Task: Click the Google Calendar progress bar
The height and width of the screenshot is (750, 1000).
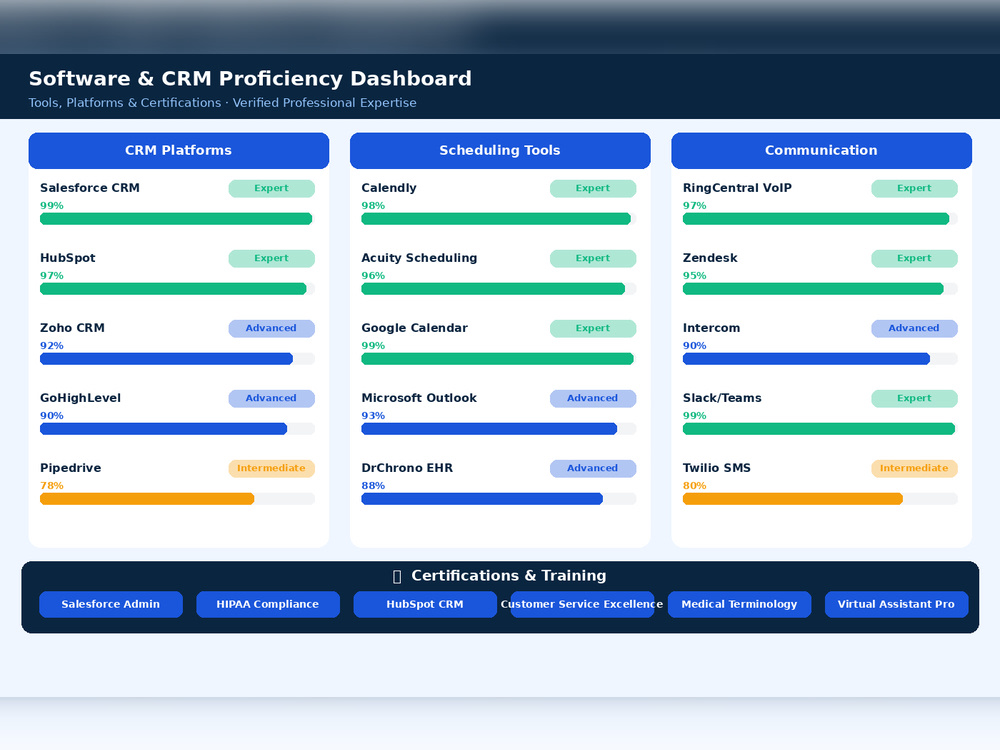Action: click(499, 359)
